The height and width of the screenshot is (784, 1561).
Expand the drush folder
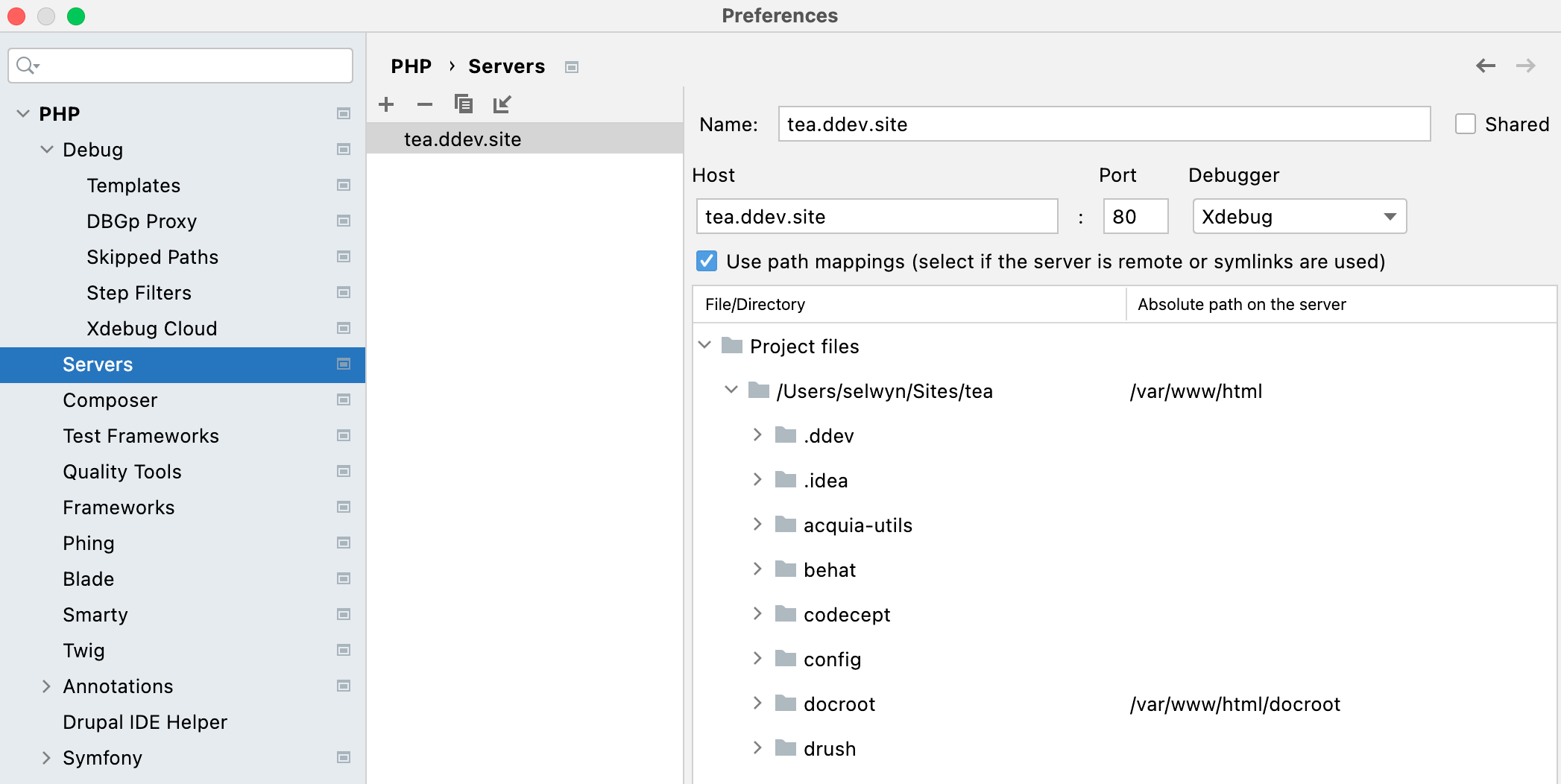pyautogui.click(x=757, y=747)
